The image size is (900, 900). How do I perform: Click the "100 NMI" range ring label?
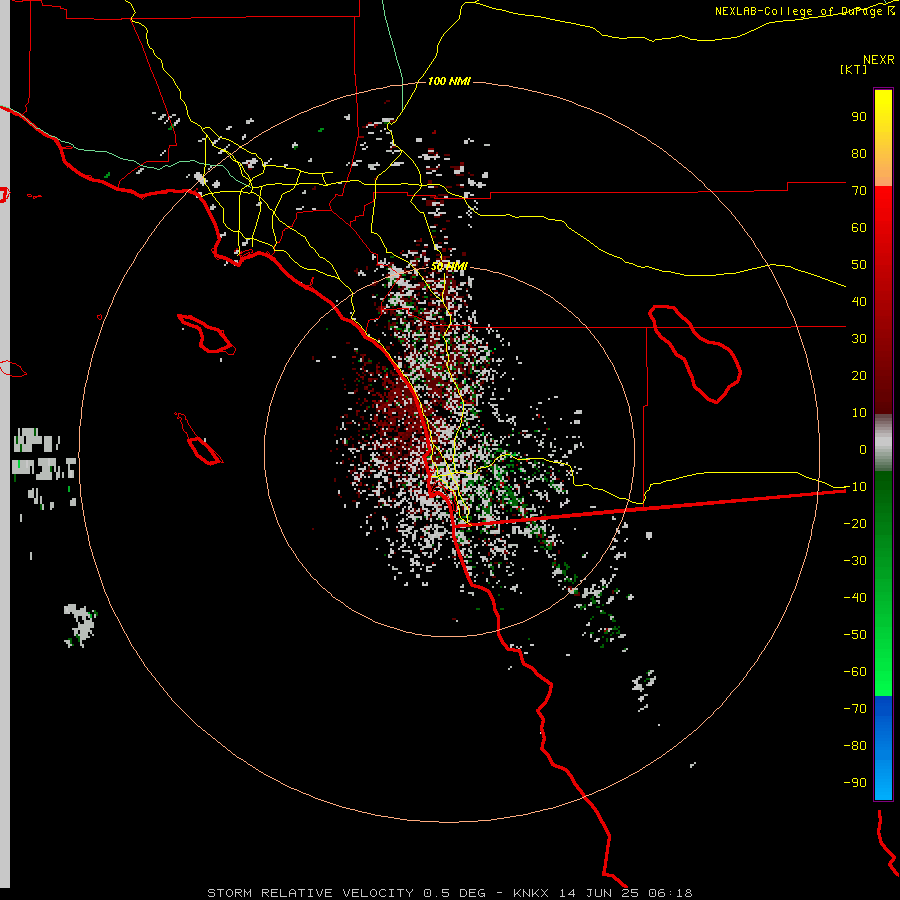449,82
